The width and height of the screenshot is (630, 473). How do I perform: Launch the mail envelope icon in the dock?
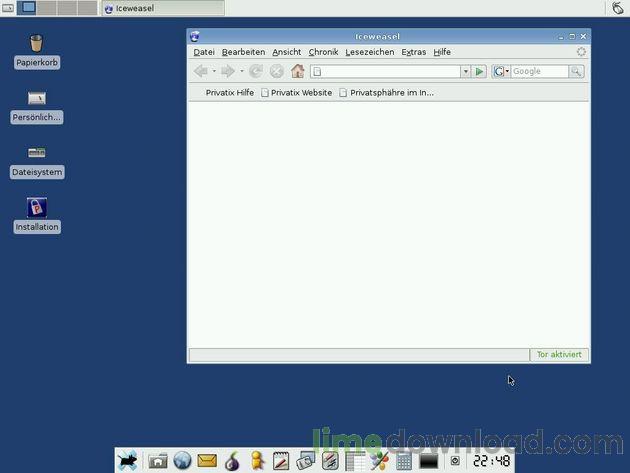207,461
